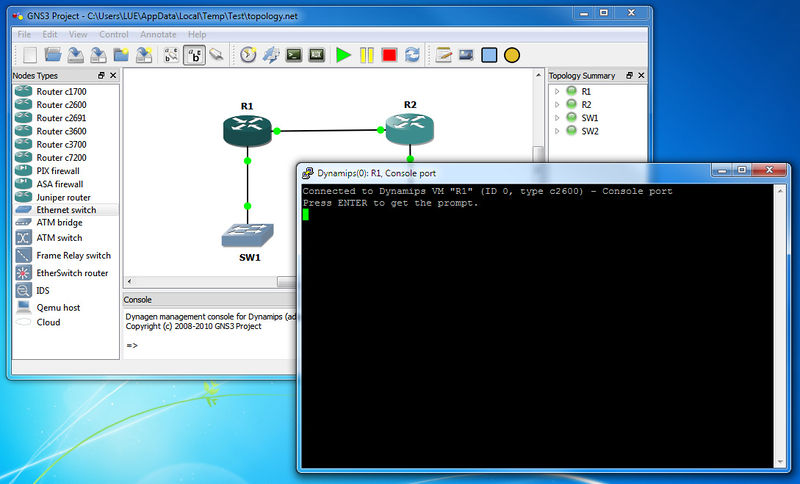
Task: Toggle show interface labels abc button
Action: [x=194, y=55]
